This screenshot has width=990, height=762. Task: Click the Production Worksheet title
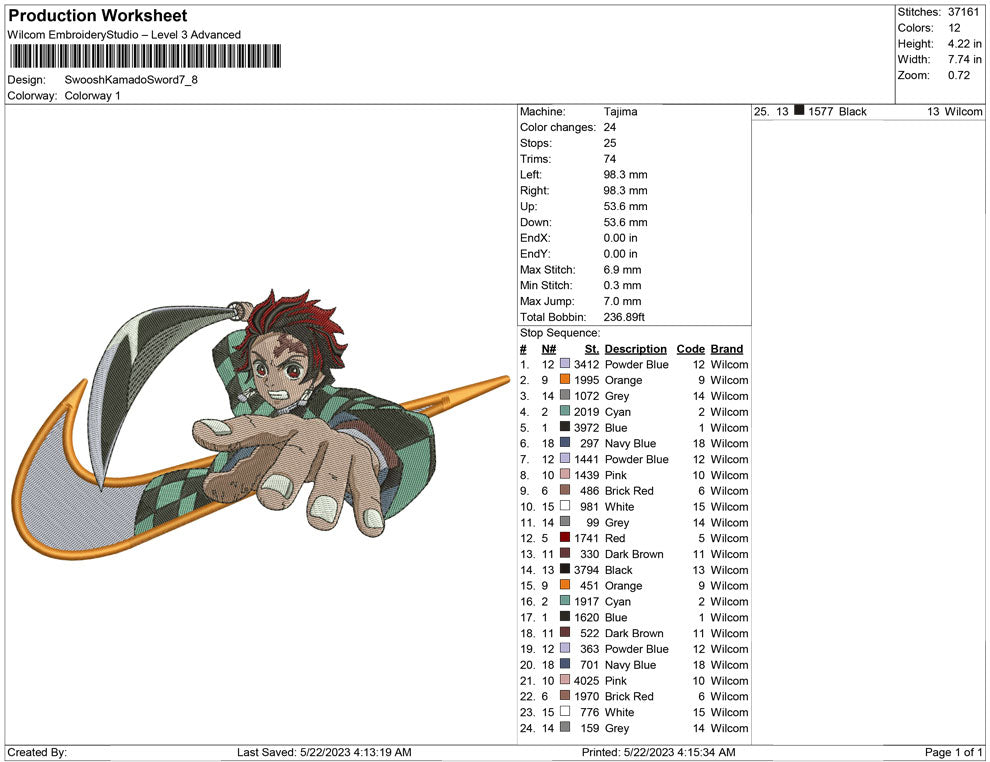click(98, 16)
